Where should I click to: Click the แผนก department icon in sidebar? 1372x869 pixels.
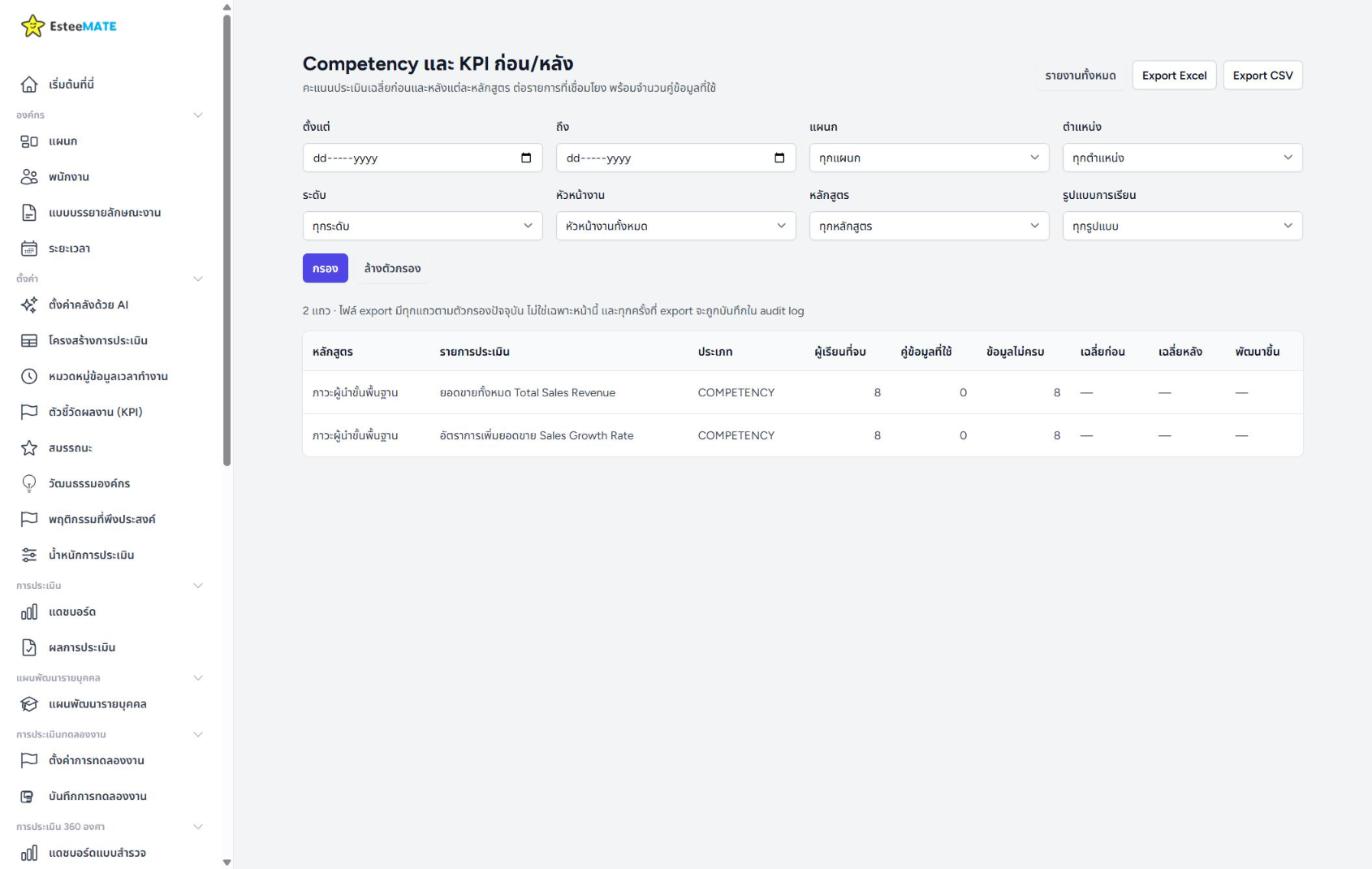[x=29, y=142]
